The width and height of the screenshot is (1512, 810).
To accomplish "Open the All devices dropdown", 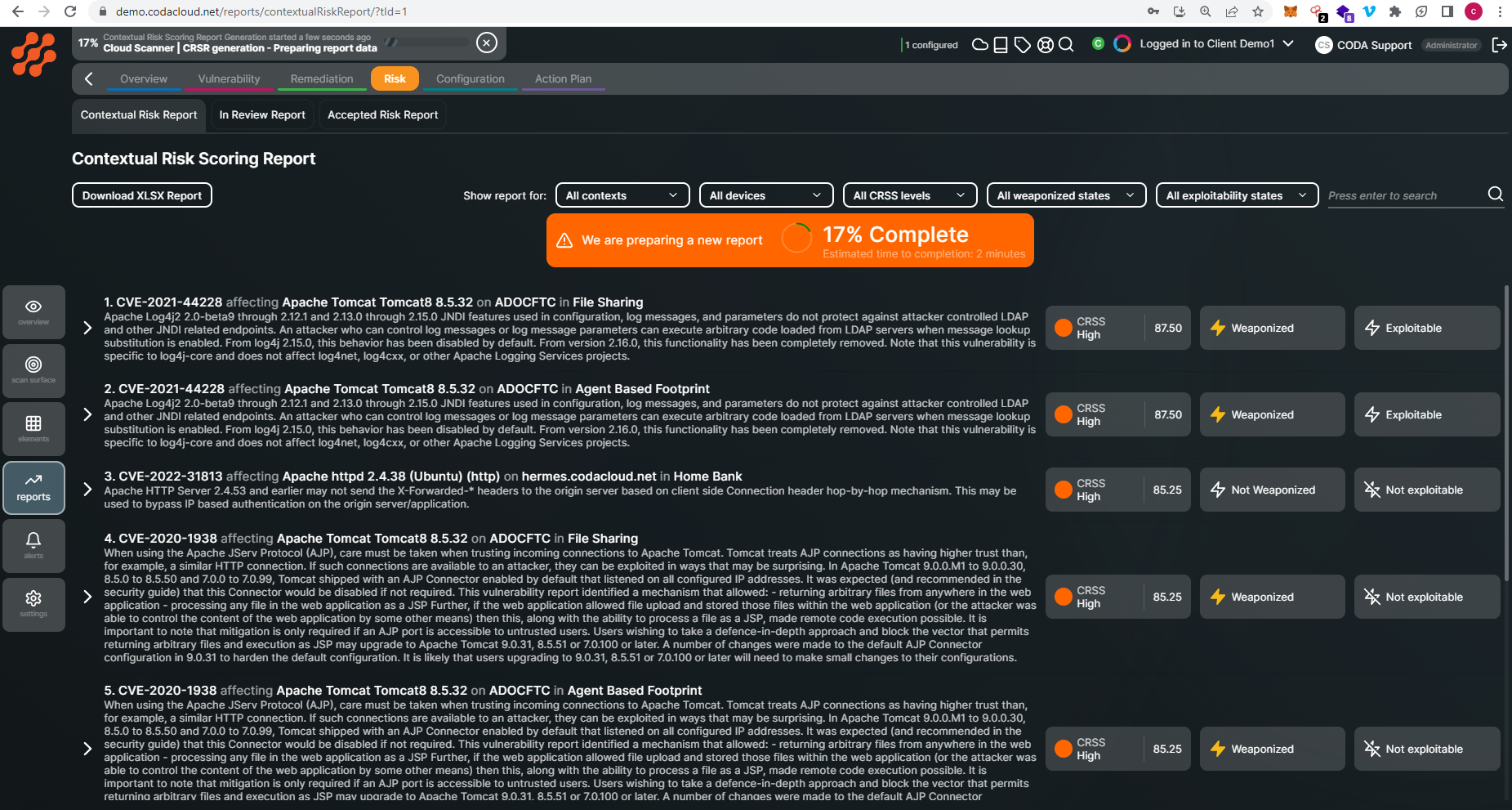I will pos(766,195).
